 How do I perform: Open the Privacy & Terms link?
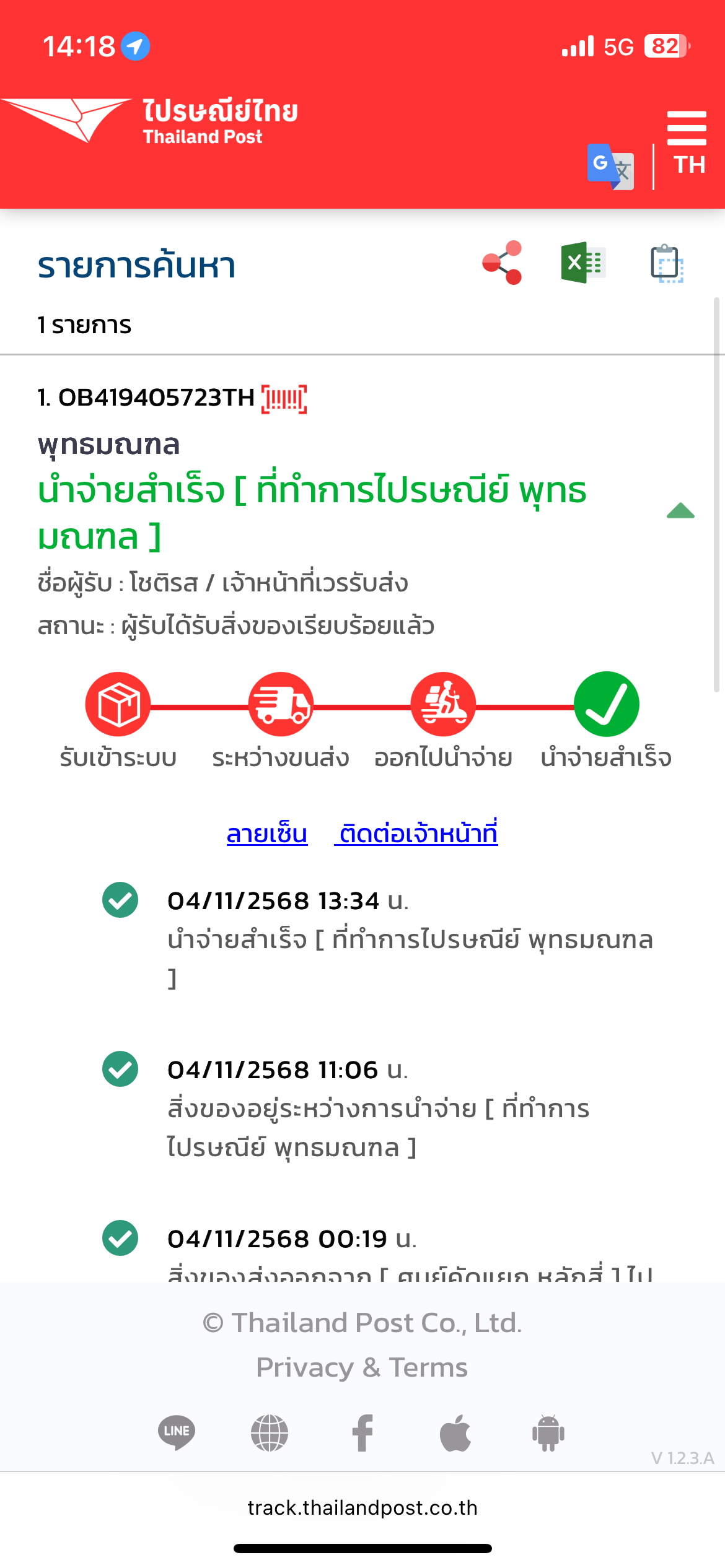coord(362,1367)
